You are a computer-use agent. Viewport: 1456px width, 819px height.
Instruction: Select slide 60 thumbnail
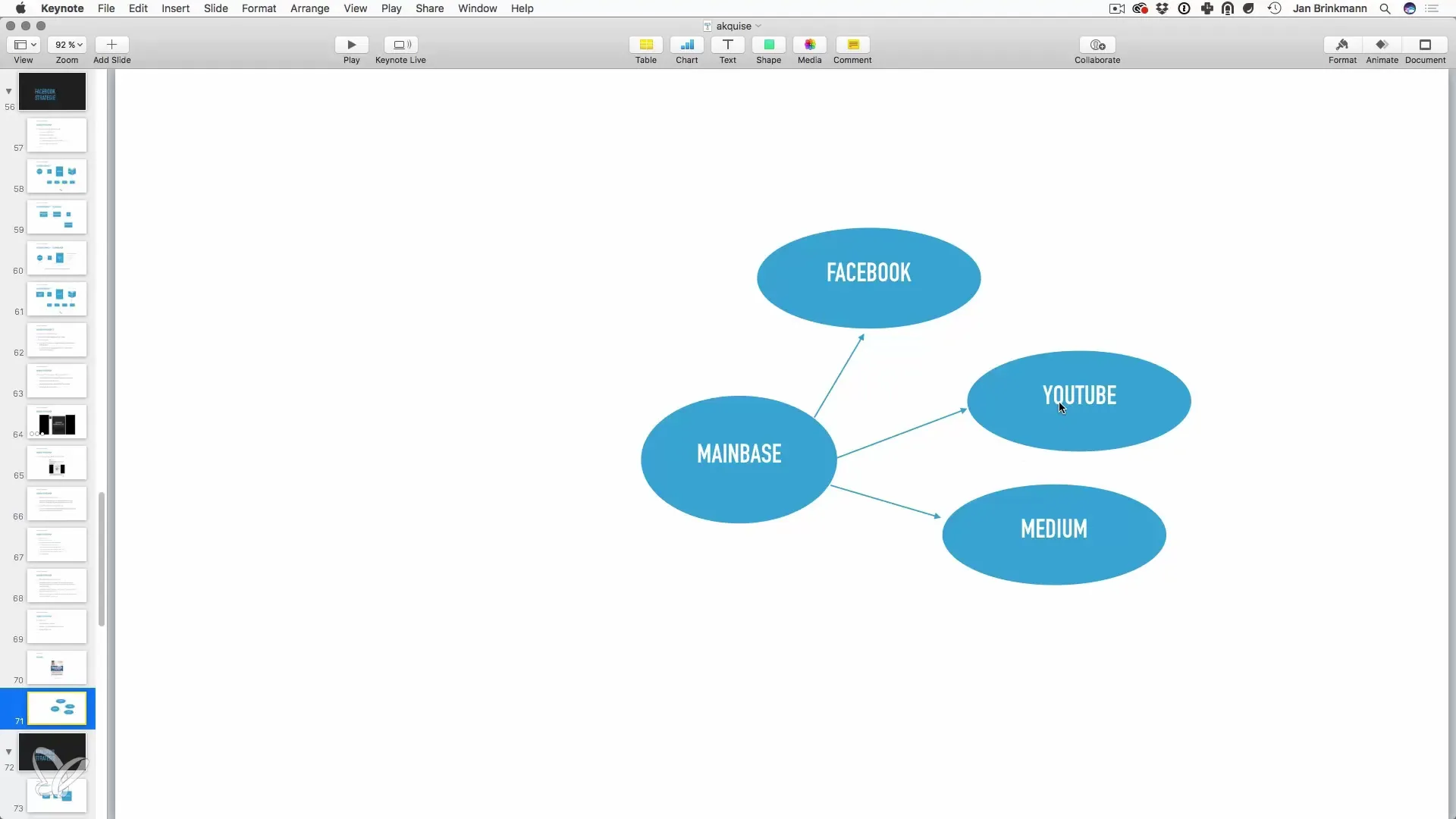click(57, 258)
